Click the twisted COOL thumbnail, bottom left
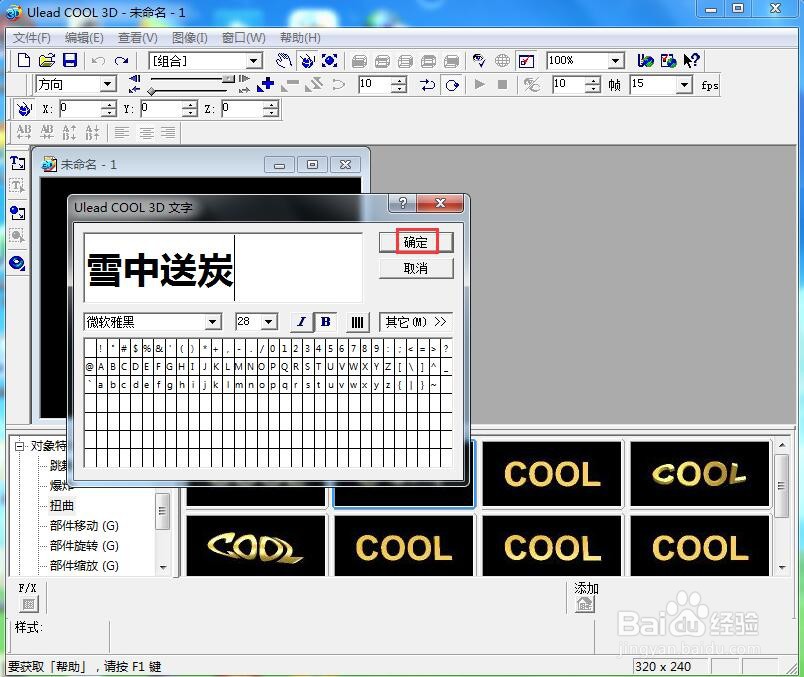This screenshot has width=804, height=677. pyautogui.click(x=255, y=546)
